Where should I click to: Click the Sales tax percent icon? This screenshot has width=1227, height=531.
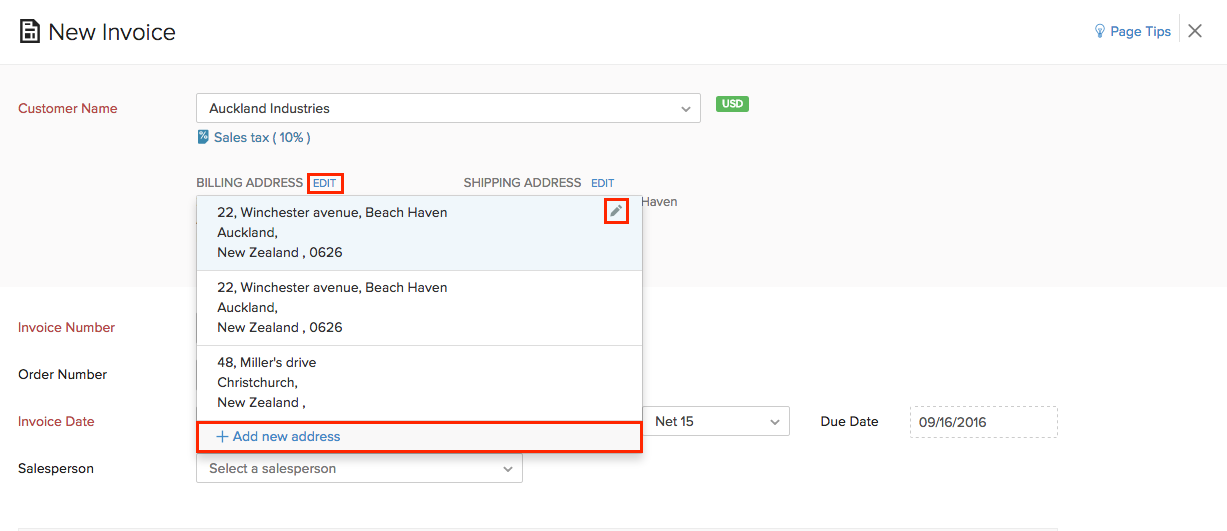pos(203,137)
